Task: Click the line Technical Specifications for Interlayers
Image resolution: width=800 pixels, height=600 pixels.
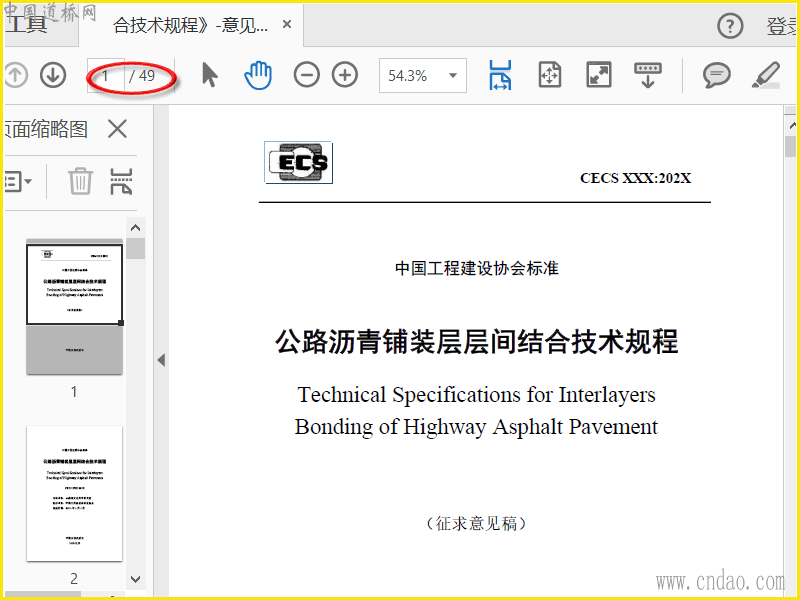Action: pyautogui.click(x=477, y=395)
